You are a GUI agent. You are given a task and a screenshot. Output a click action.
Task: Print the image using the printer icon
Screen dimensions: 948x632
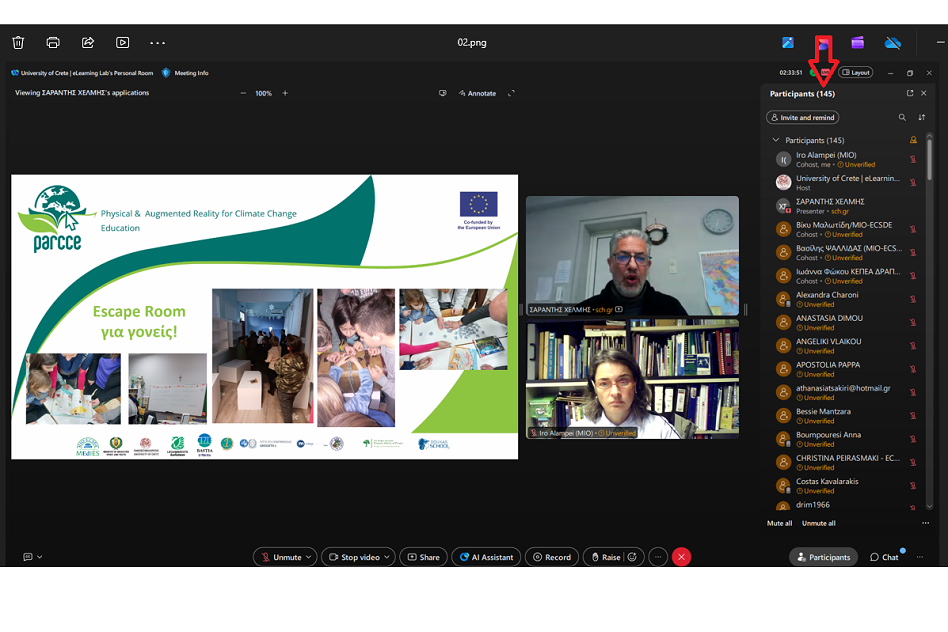click(52, 42)
